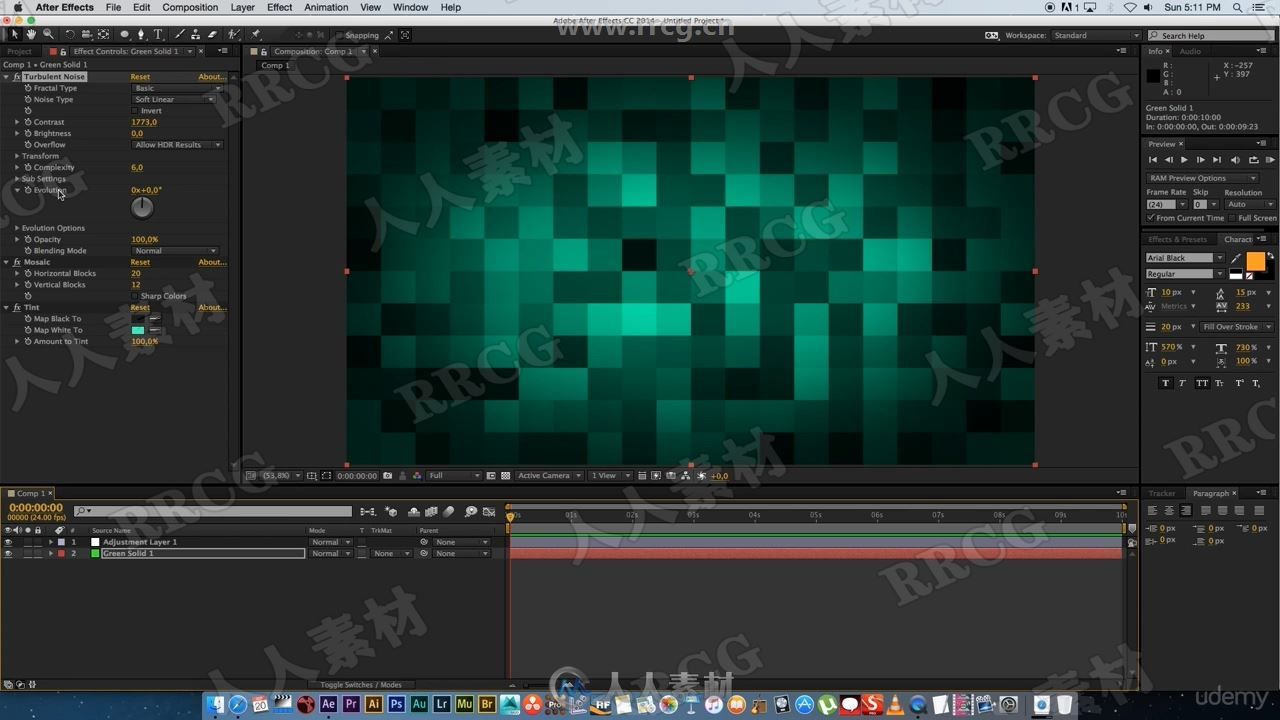
Task: Toggle Frame Blending icon in timeline
Action: 431,512
